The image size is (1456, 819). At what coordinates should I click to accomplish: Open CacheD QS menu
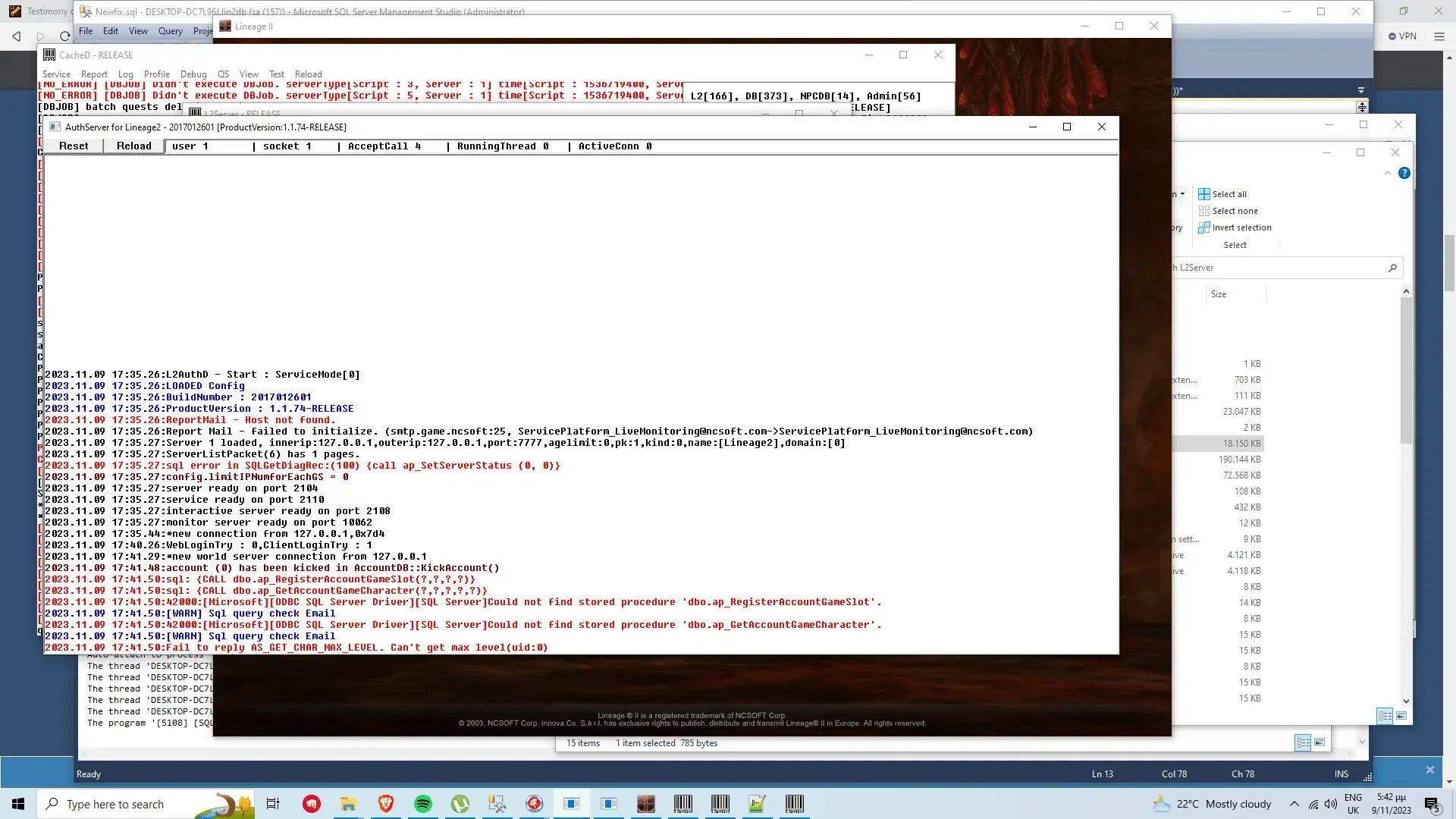(x=223, y=74)
